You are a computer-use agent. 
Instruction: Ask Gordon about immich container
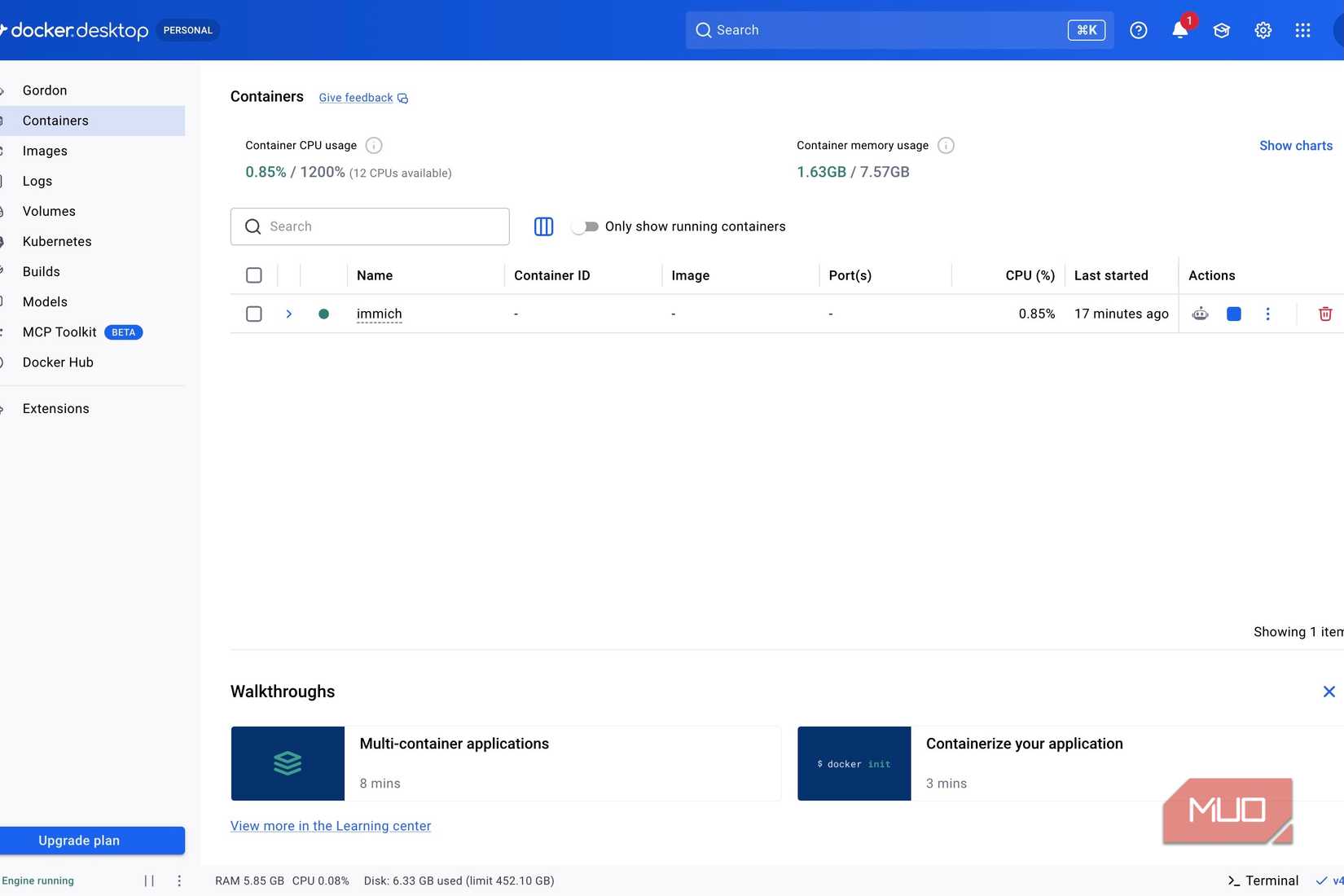coord(1200,314)
